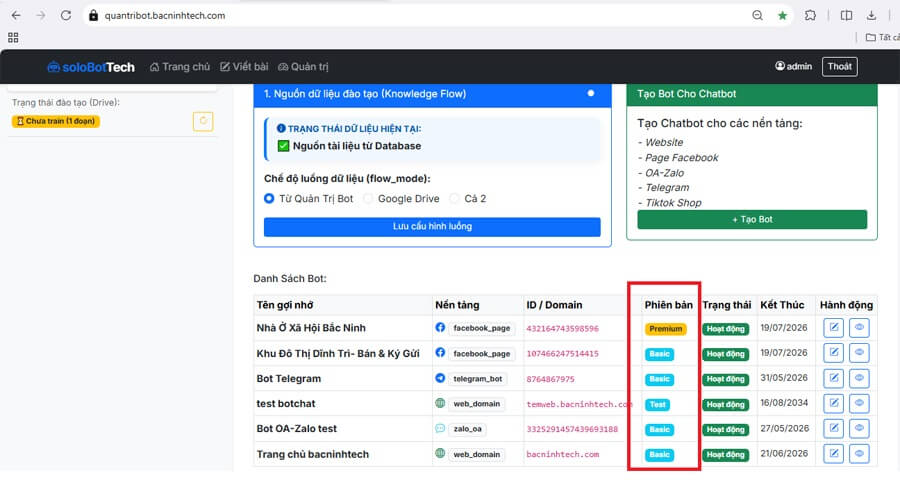Click ID 3325291457439693188

[572, 429]
